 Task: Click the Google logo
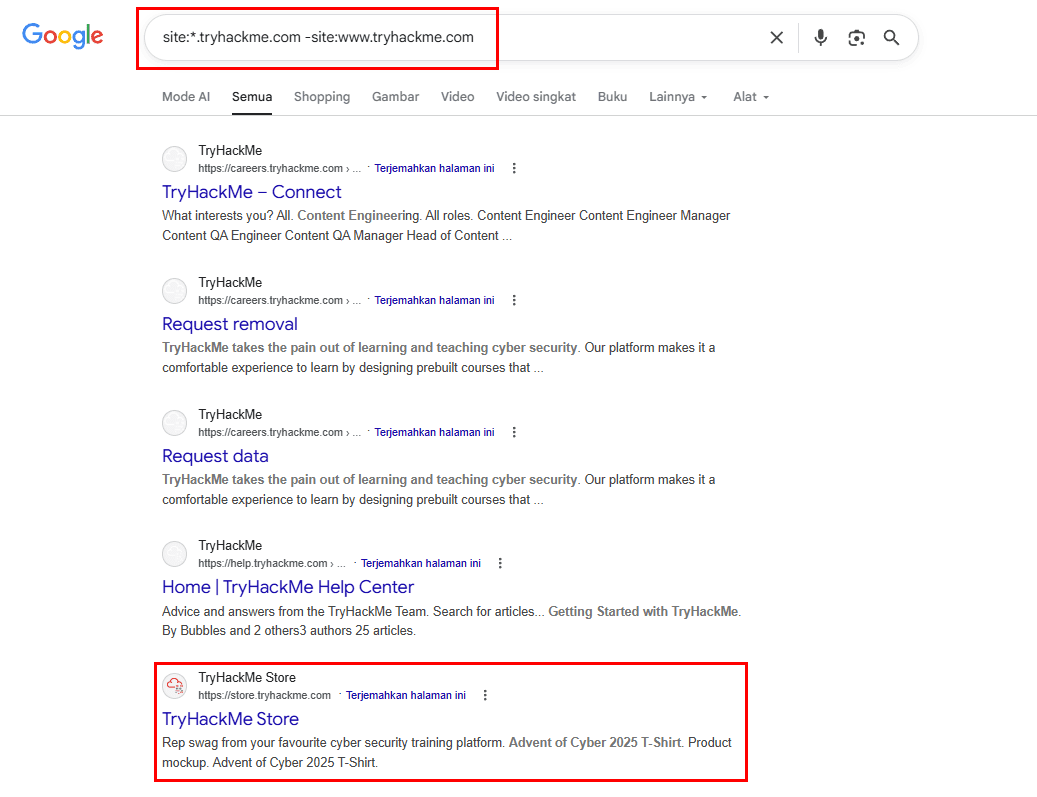pos(63,35)
